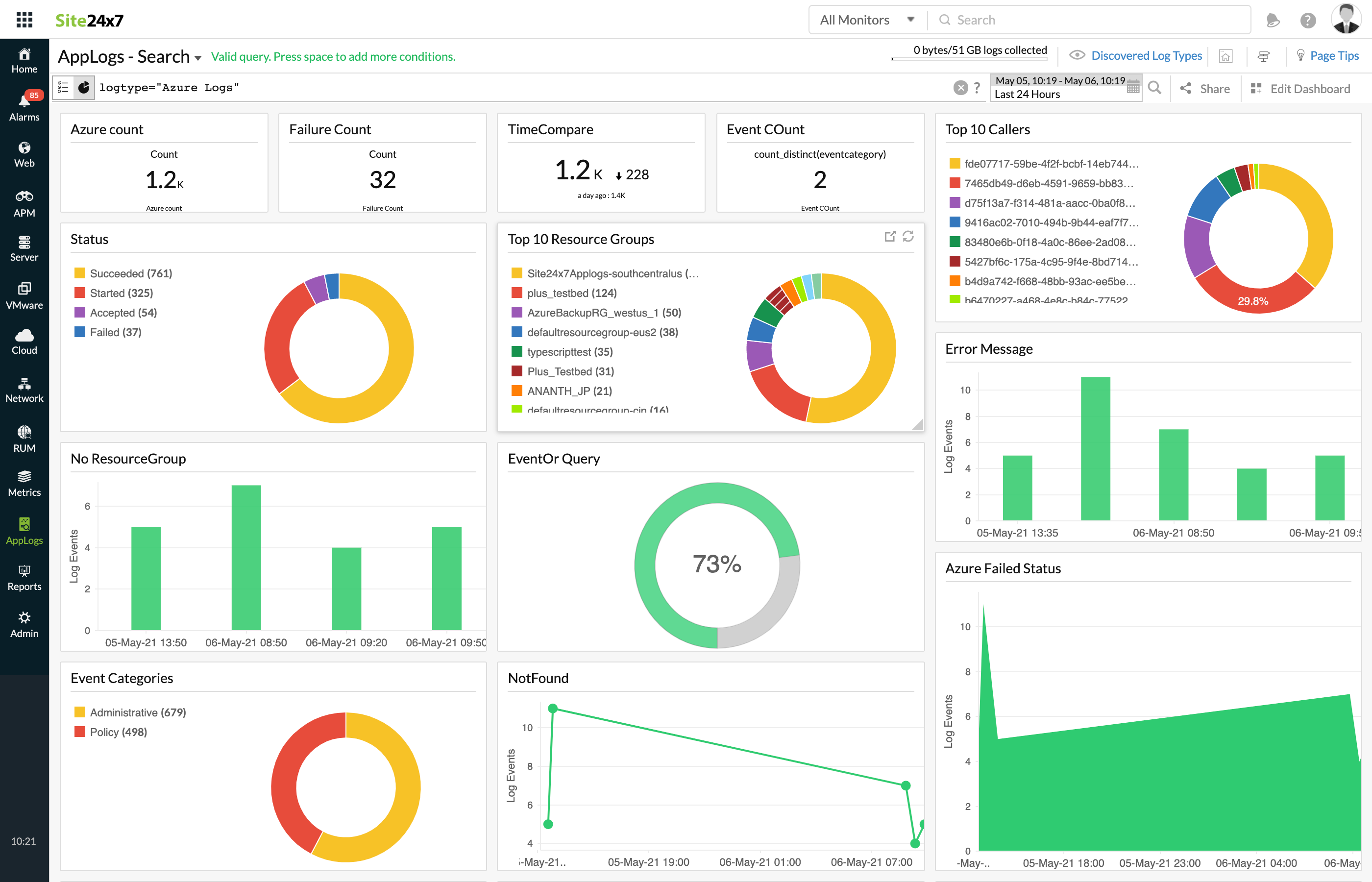Open the apps grid icon top left
The image size is (1372, 882).
[x=24, y=19]
